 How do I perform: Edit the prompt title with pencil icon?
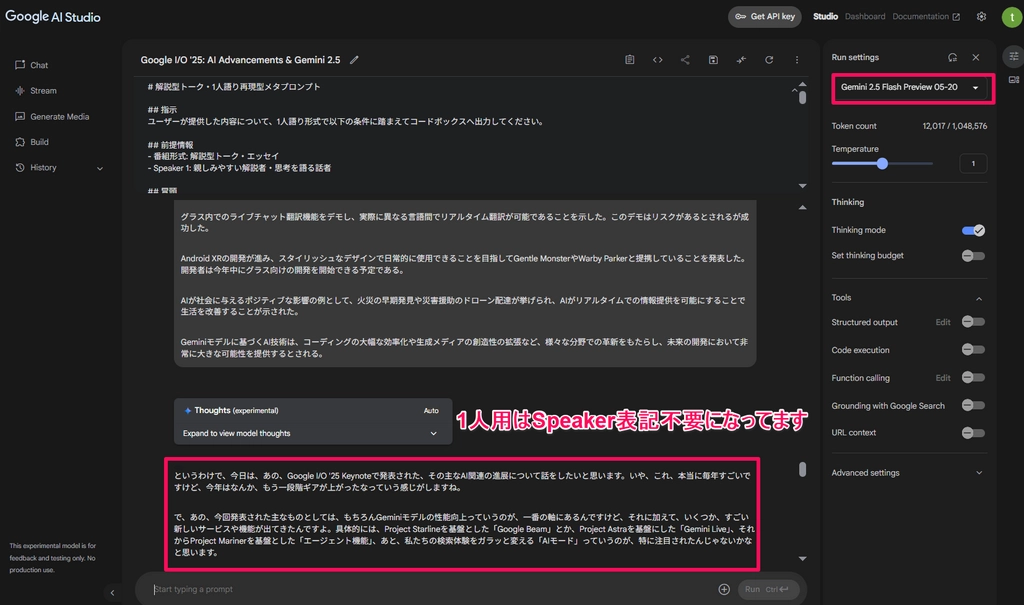coord(354,60)
